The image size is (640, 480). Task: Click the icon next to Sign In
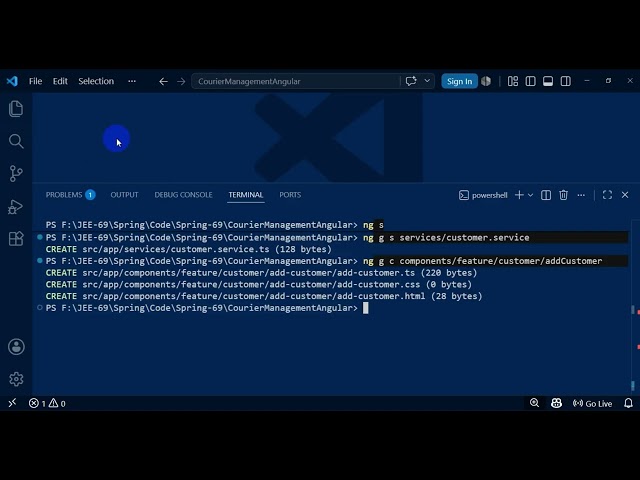pyautogui.click(x=486, y=81)
